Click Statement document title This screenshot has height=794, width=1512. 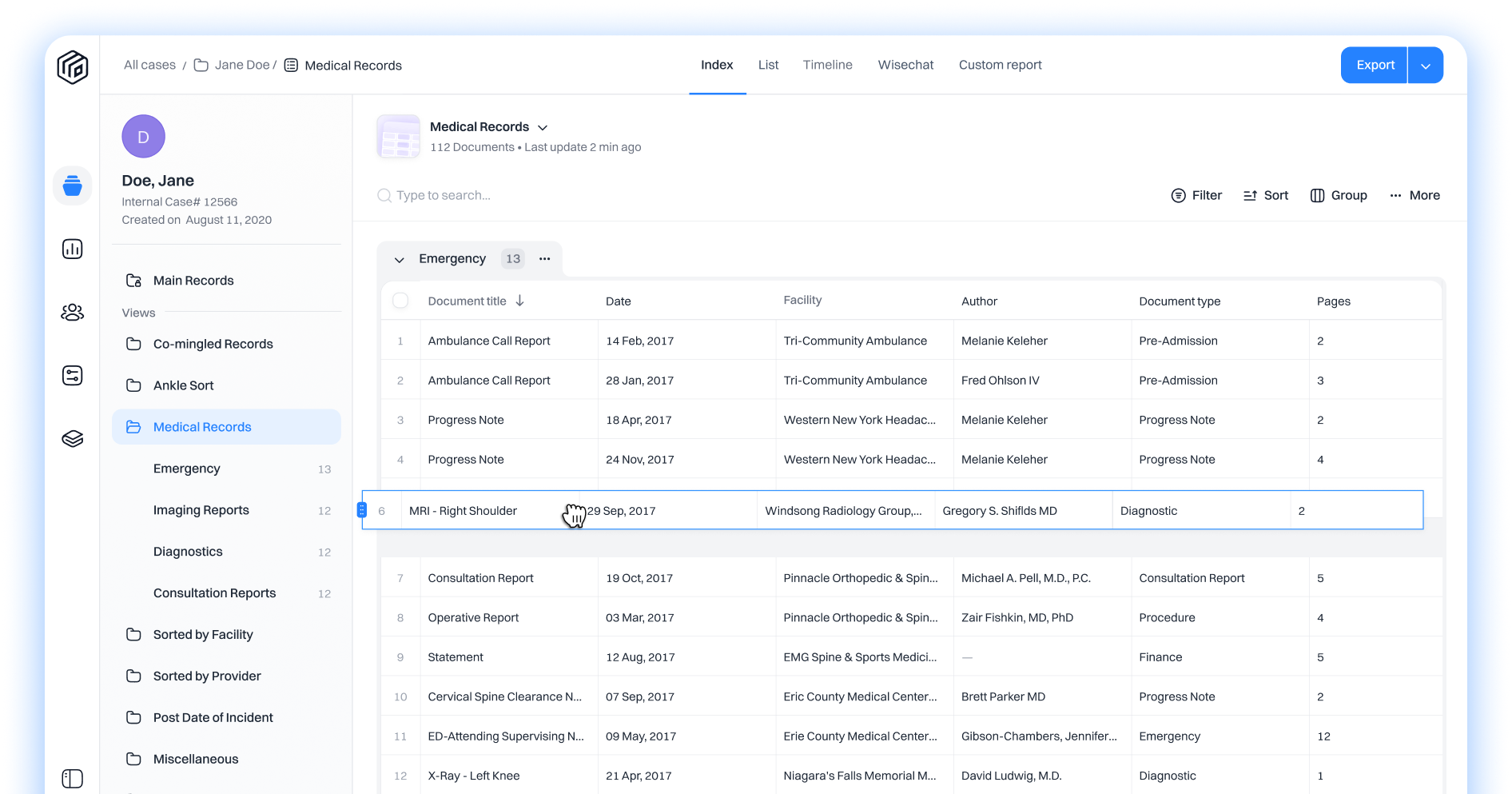click(x=456, y=657)
